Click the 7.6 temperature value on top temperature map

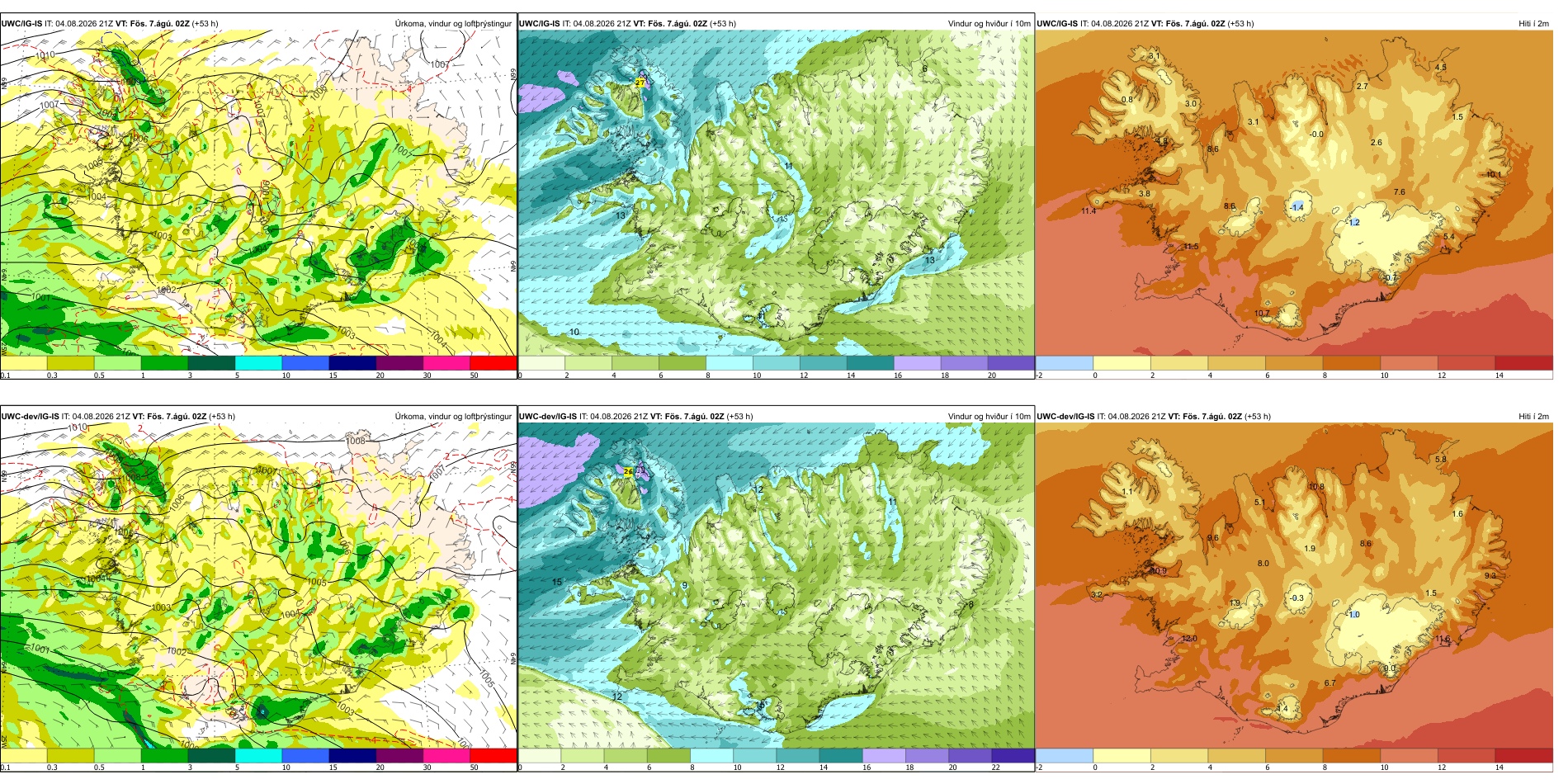[1399, 191]
